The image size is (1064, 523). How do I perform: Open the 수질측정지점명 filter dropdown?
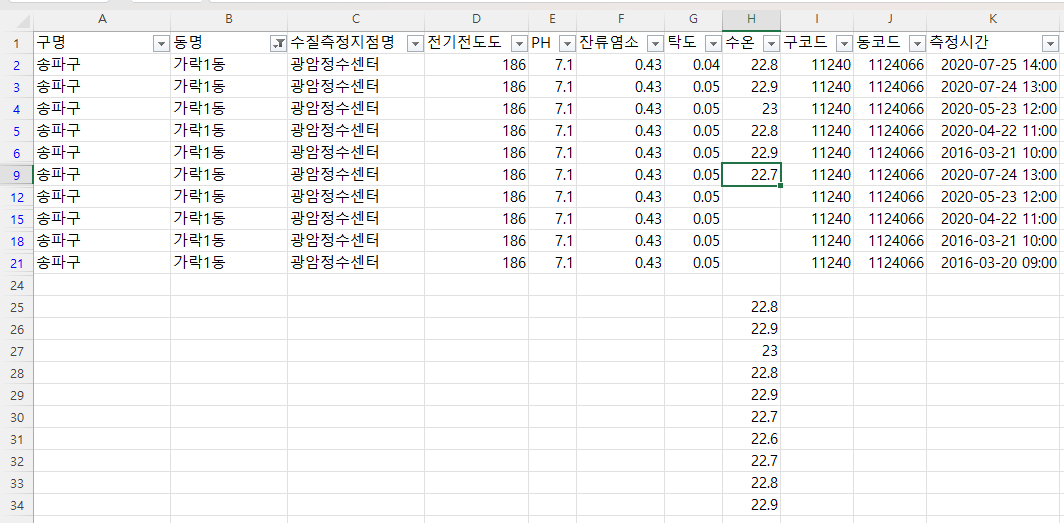pos(415,44)
